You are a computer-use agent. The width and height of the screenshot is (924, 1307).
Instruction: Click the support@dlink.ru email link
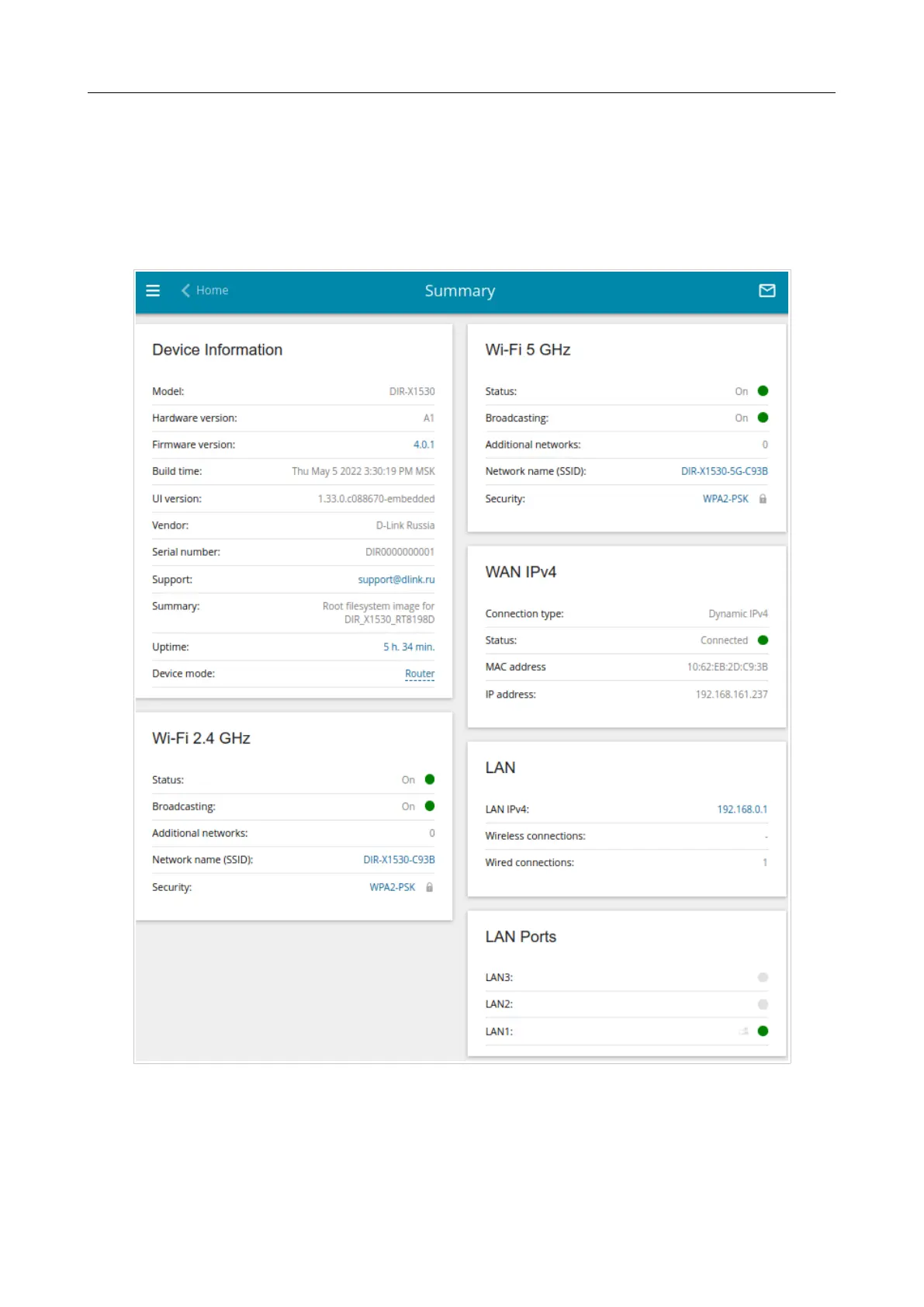[x=396, y=580]
